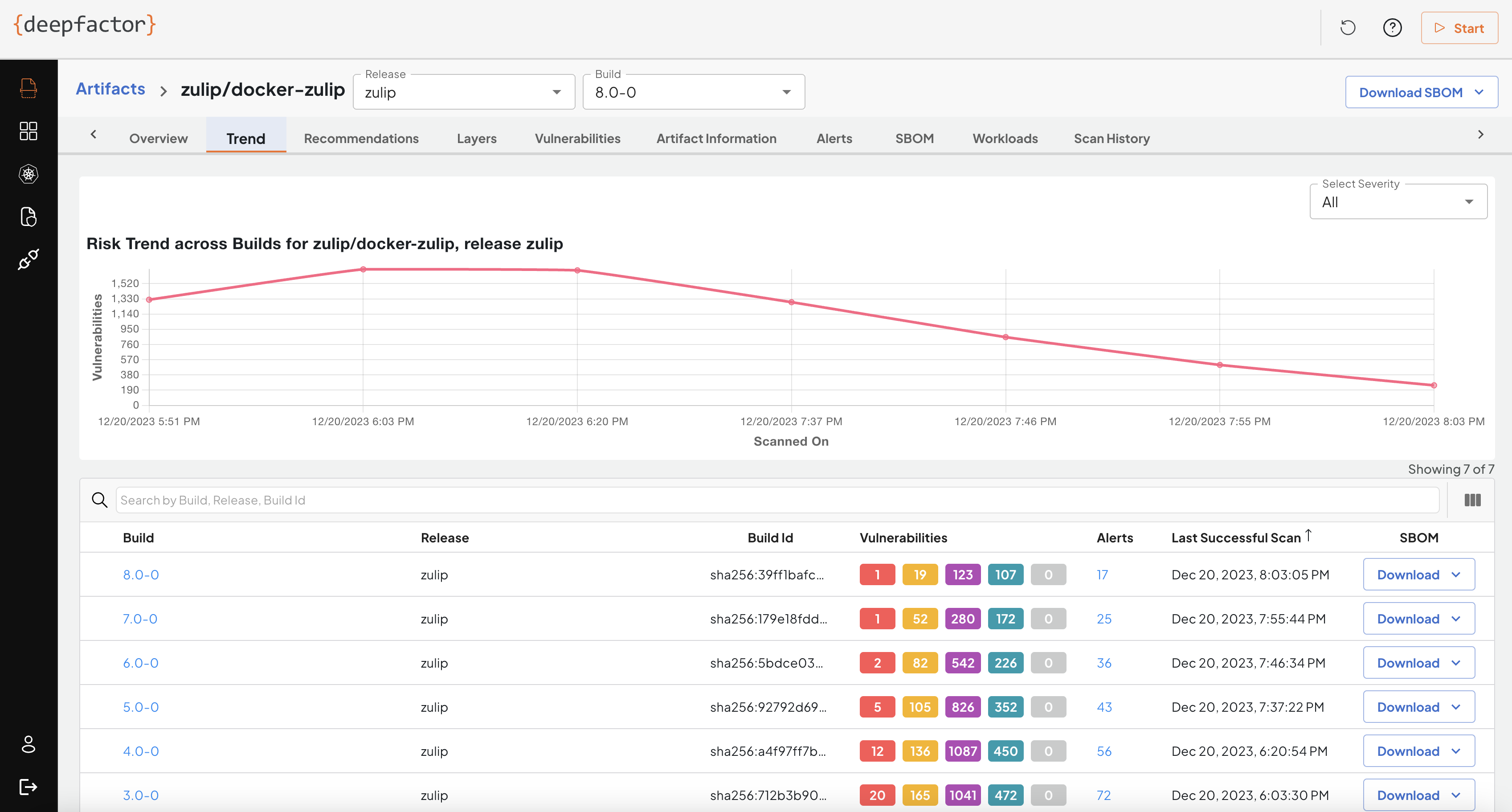The width and height of the screenshot is (1512, 812).
Task: Click the Start button
Action: (1459, 28)
